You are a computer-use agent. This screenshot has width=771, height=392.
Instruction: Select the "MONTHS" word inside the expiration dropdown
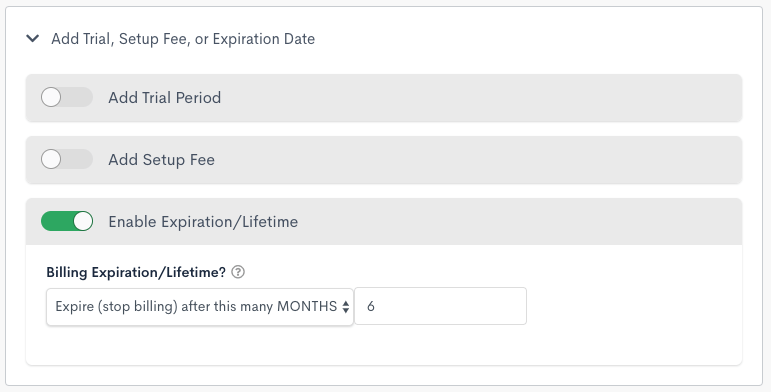click(307, 306)
